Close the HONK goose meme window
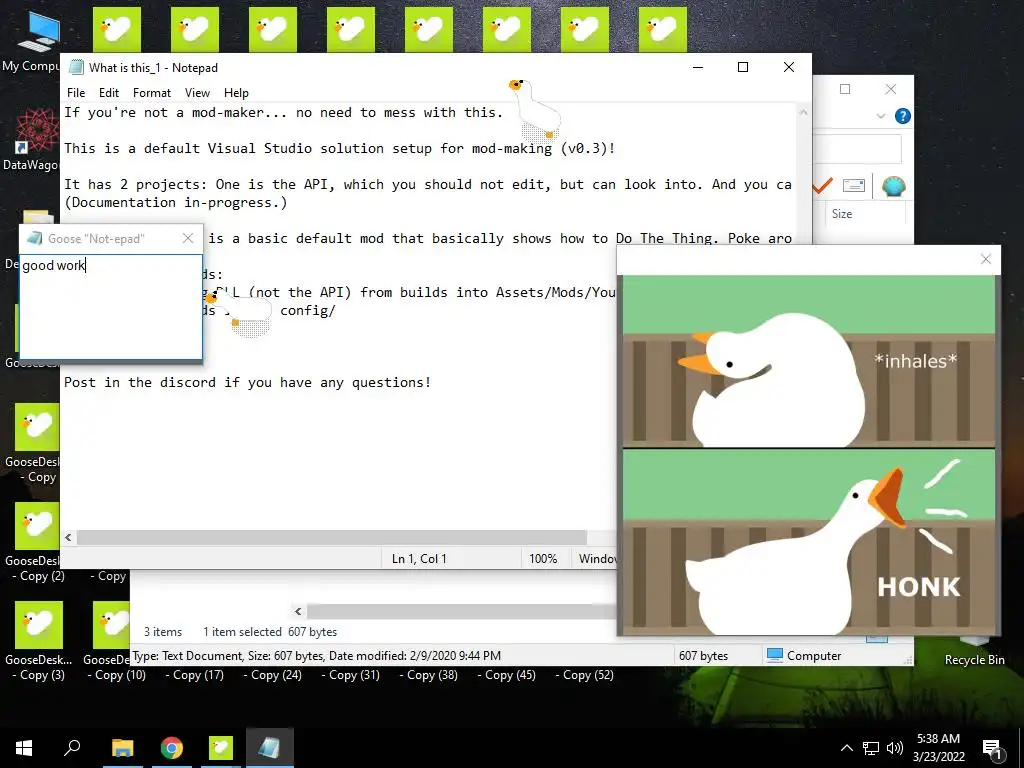 point(985,259)
